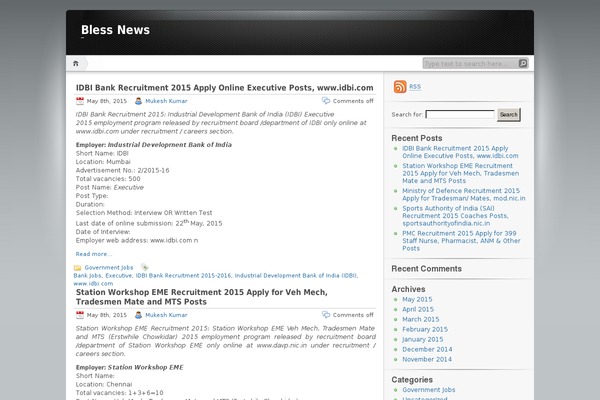Viewport: 600px width, 400px height.
Task: Click the home icon in navigation bar
Action: point(76,64)
